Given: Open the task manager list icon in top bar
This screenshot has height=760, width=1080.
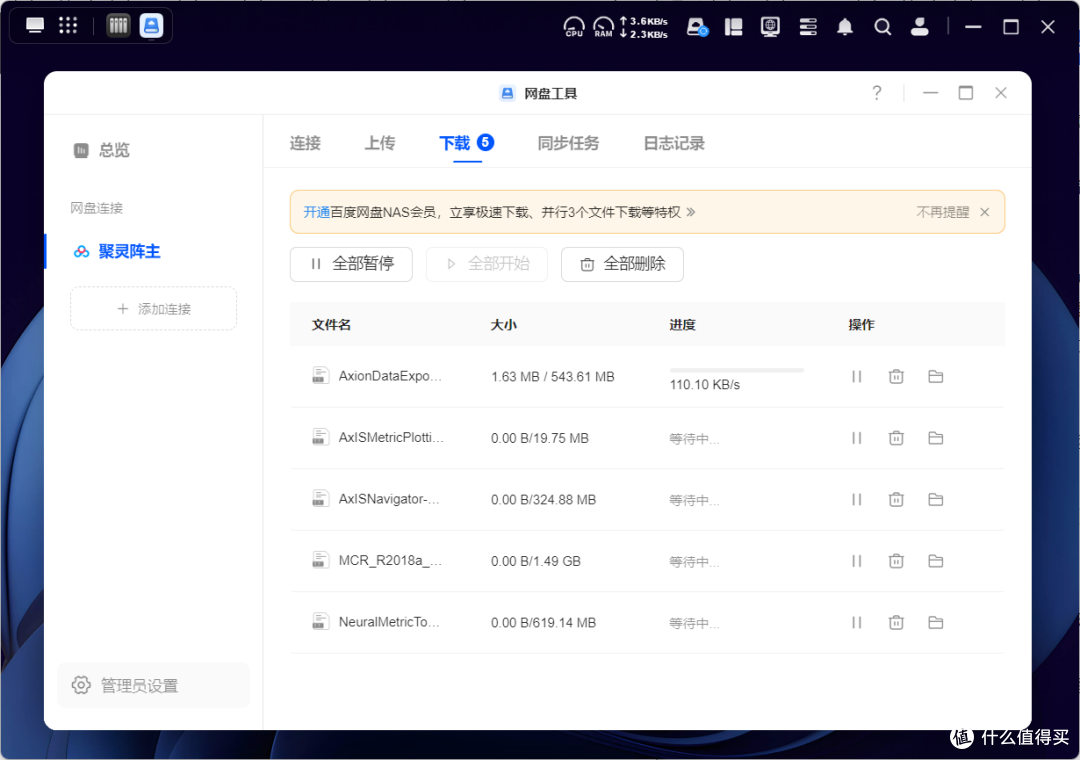Looking at the screenshot, I should (808, 27).
